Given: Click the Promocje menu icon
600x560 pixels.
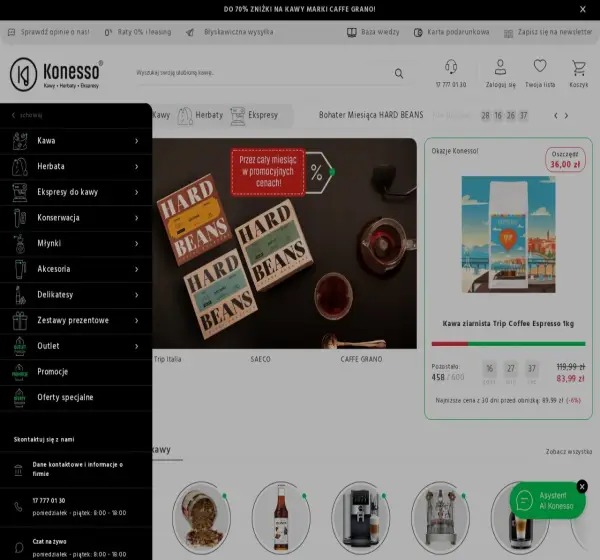Looking at the screenshot, I should tap(20, 372).
